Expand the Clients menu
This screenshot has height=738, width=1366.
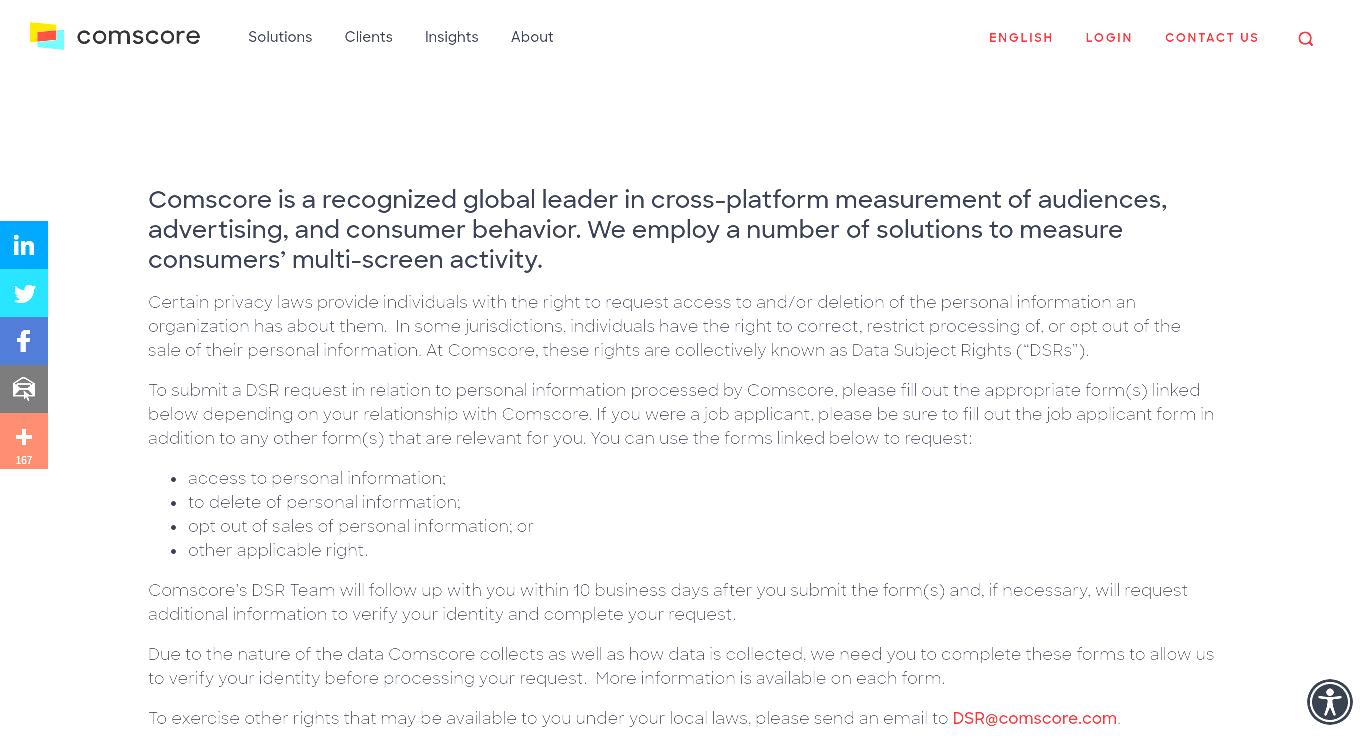368,37
